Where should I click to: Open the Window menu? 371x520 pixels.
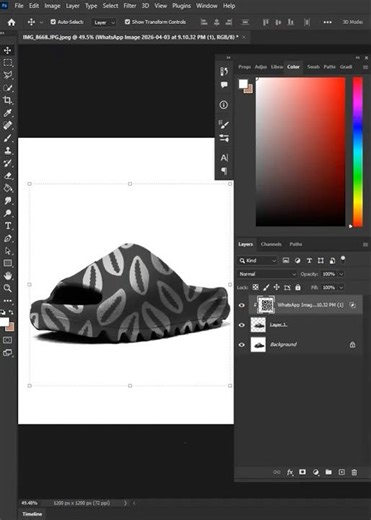pyautogui.click(x=207, y=6)
